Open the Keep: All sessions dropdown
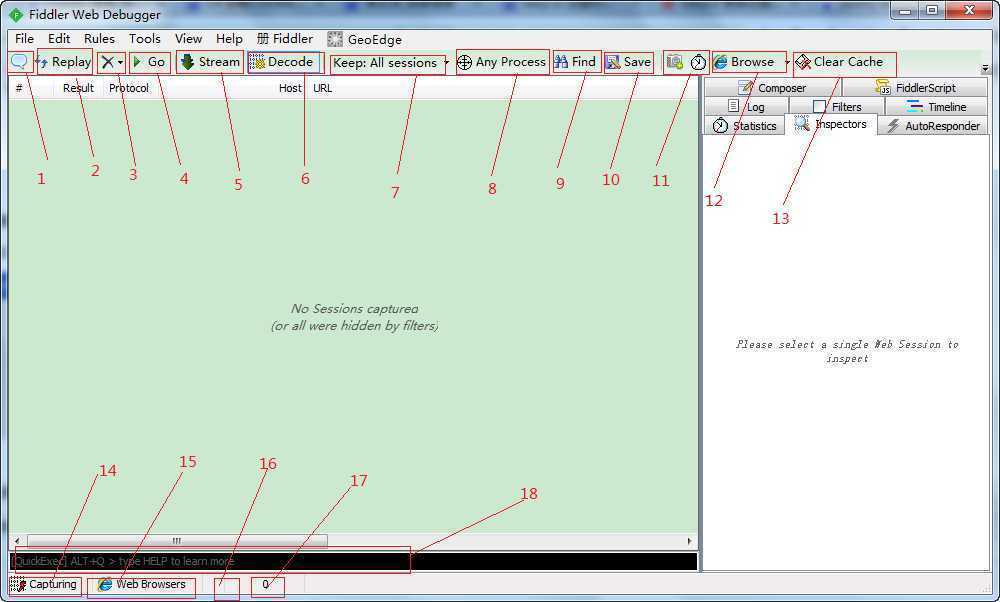This screenshot has width=1000, height=602. click(x=390, y=62)
